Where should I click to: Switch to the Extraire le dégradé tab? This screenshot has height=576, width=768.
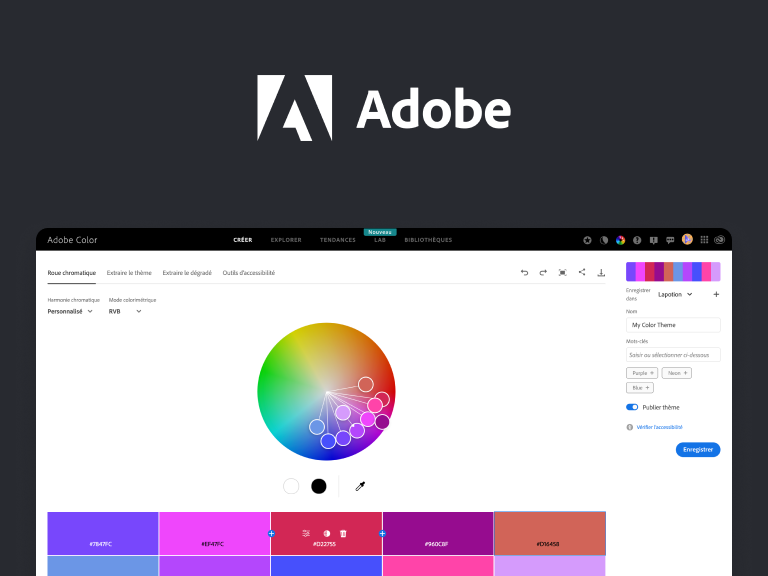point(187,273)
